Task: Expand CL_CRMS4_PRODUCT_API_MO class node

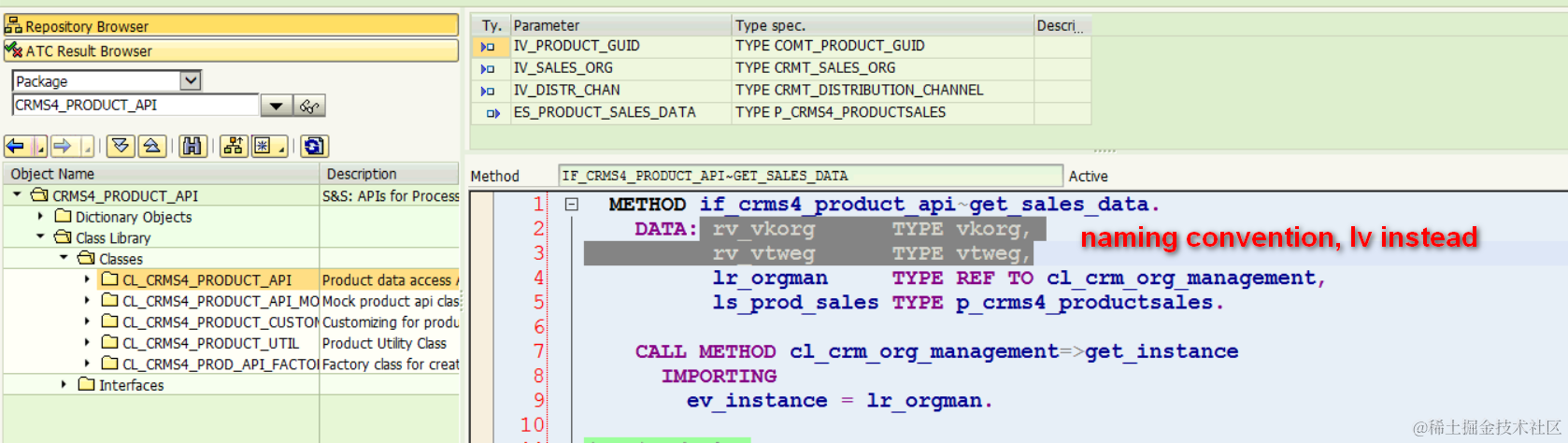Action: point(87,301)
